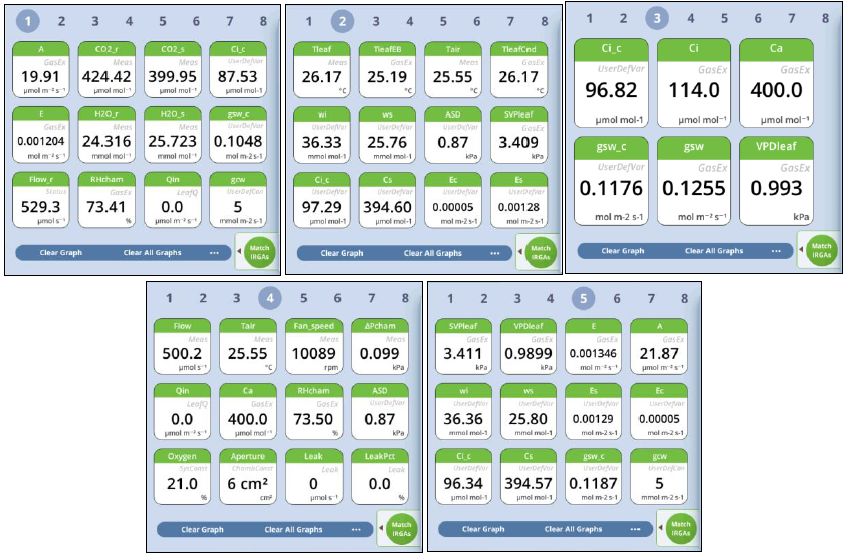Select the LeakPct tile reading 0.0
This screenshot has width=846, height=555.
point(380,477)
